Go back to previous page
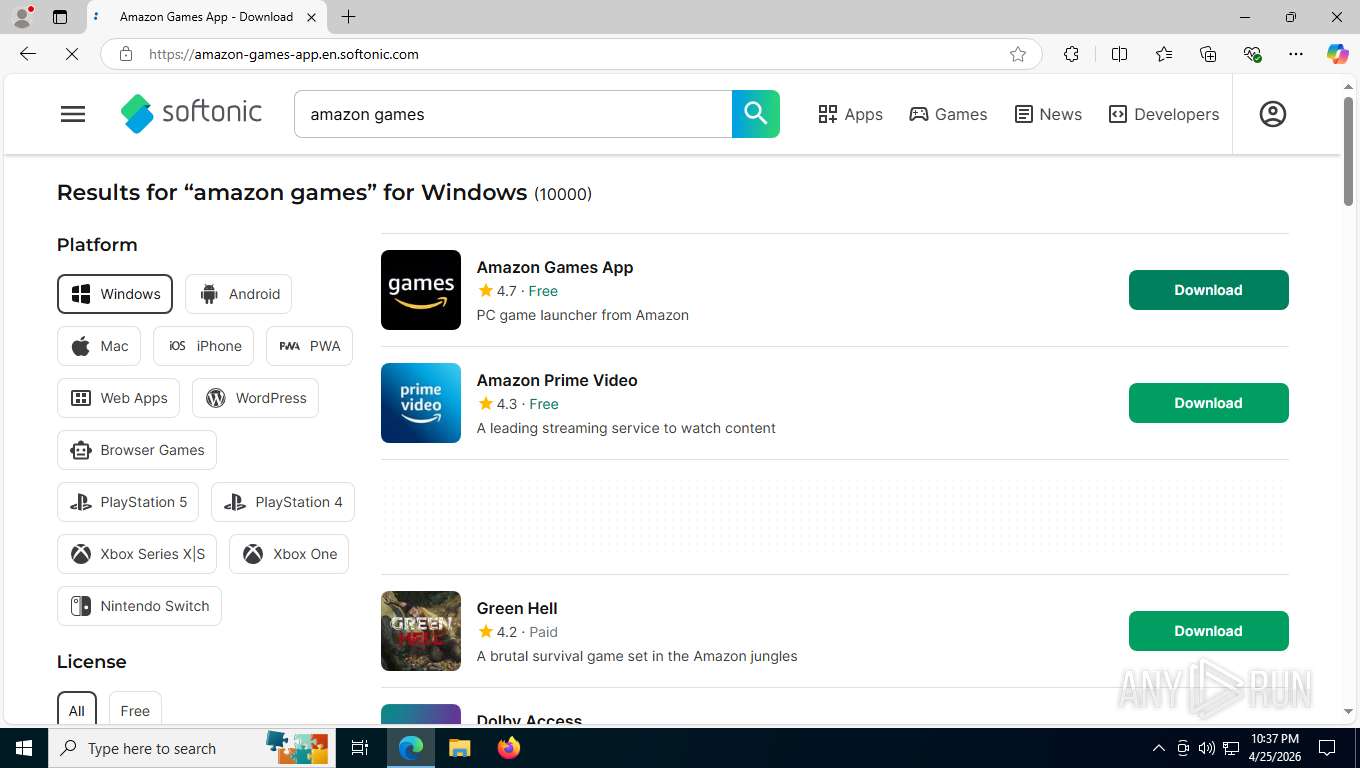This screenshot has height=768, width=1360. [28, 54]
